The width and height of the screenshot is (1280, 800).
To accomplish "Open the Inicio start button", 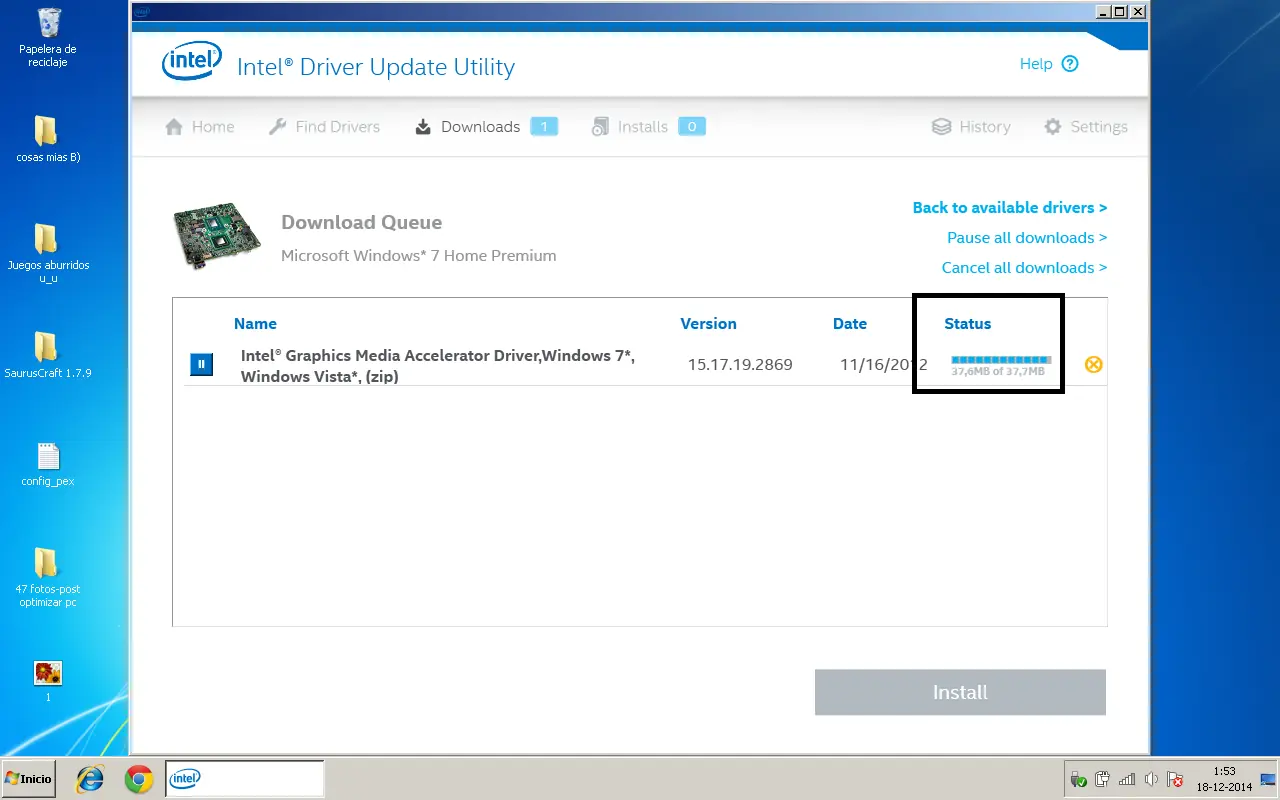I will pyautogui.click(x=28, y=779).
